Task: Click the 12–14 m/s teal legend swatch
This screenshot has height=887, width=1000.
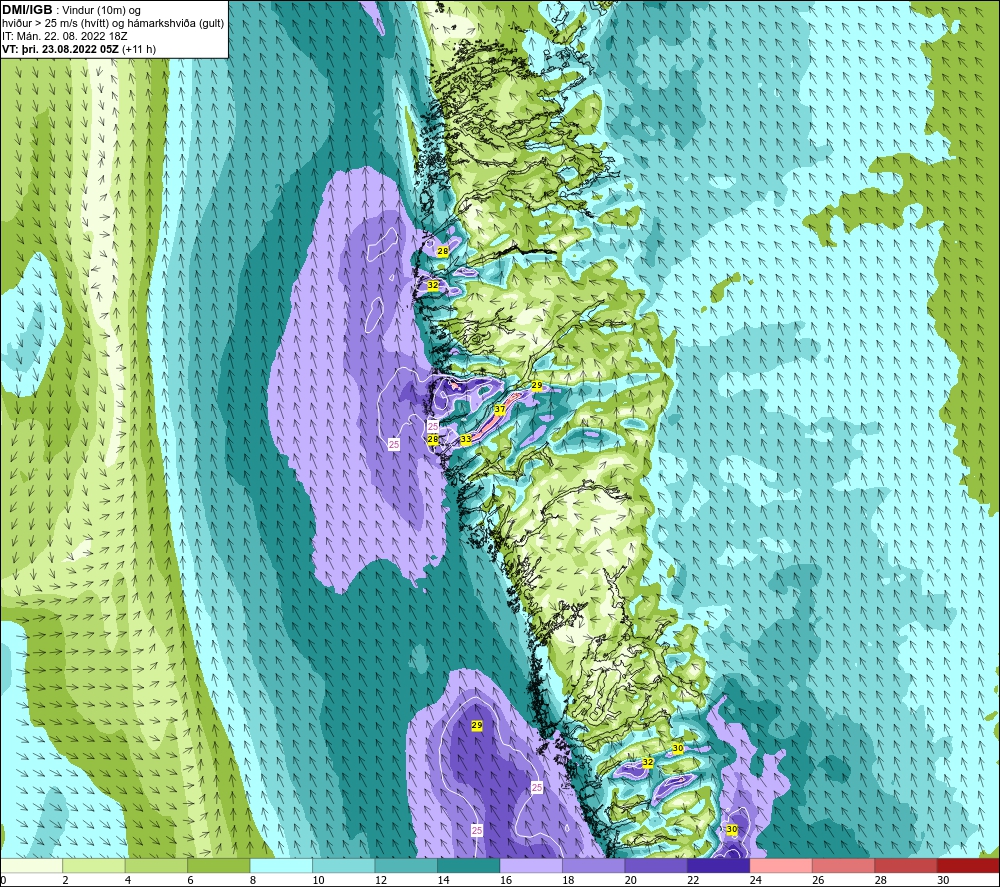Action: click(406, 865)
